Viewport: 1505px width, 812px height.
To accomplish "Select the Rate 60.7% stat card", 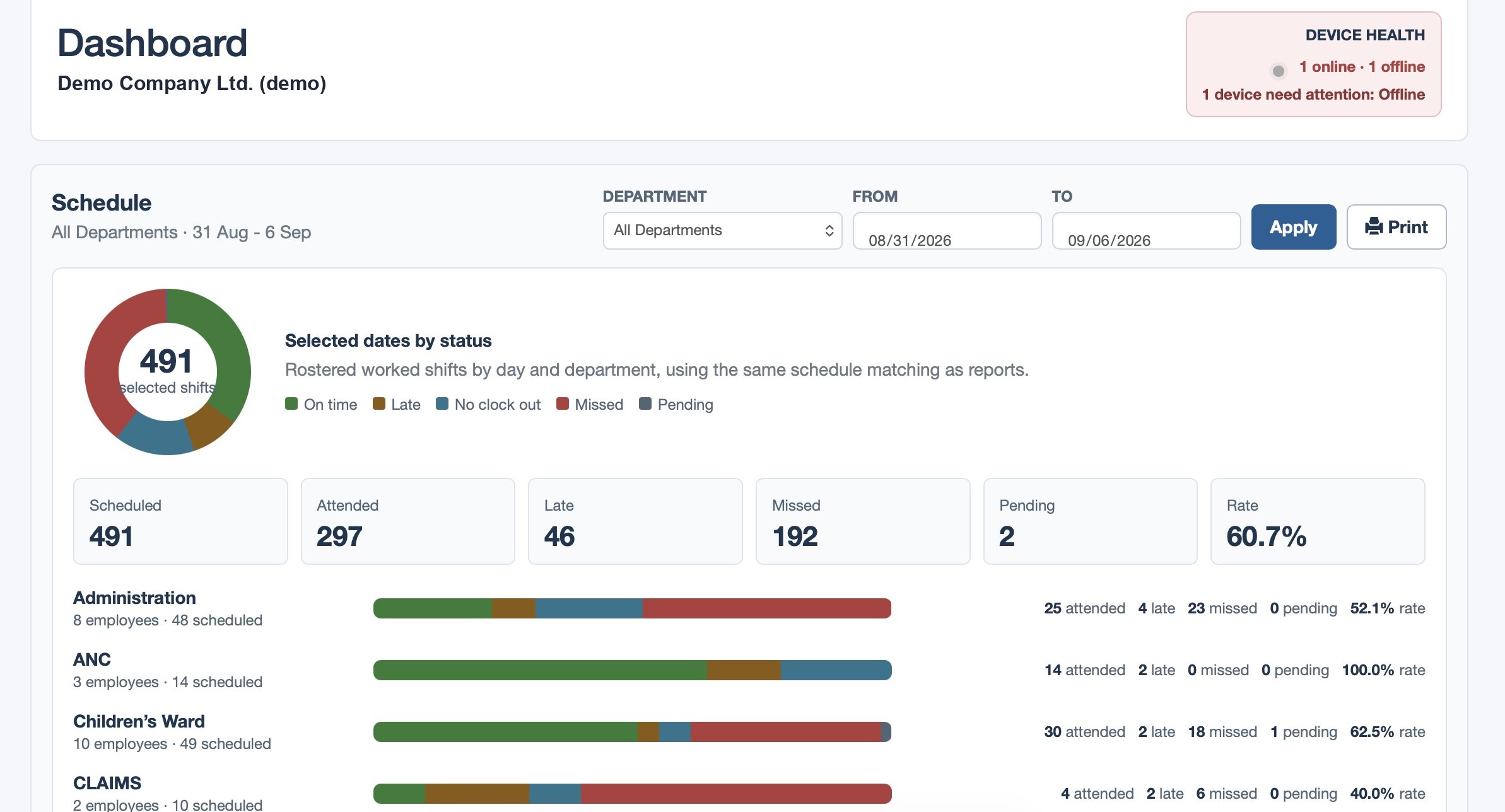I will (1317, 521).
